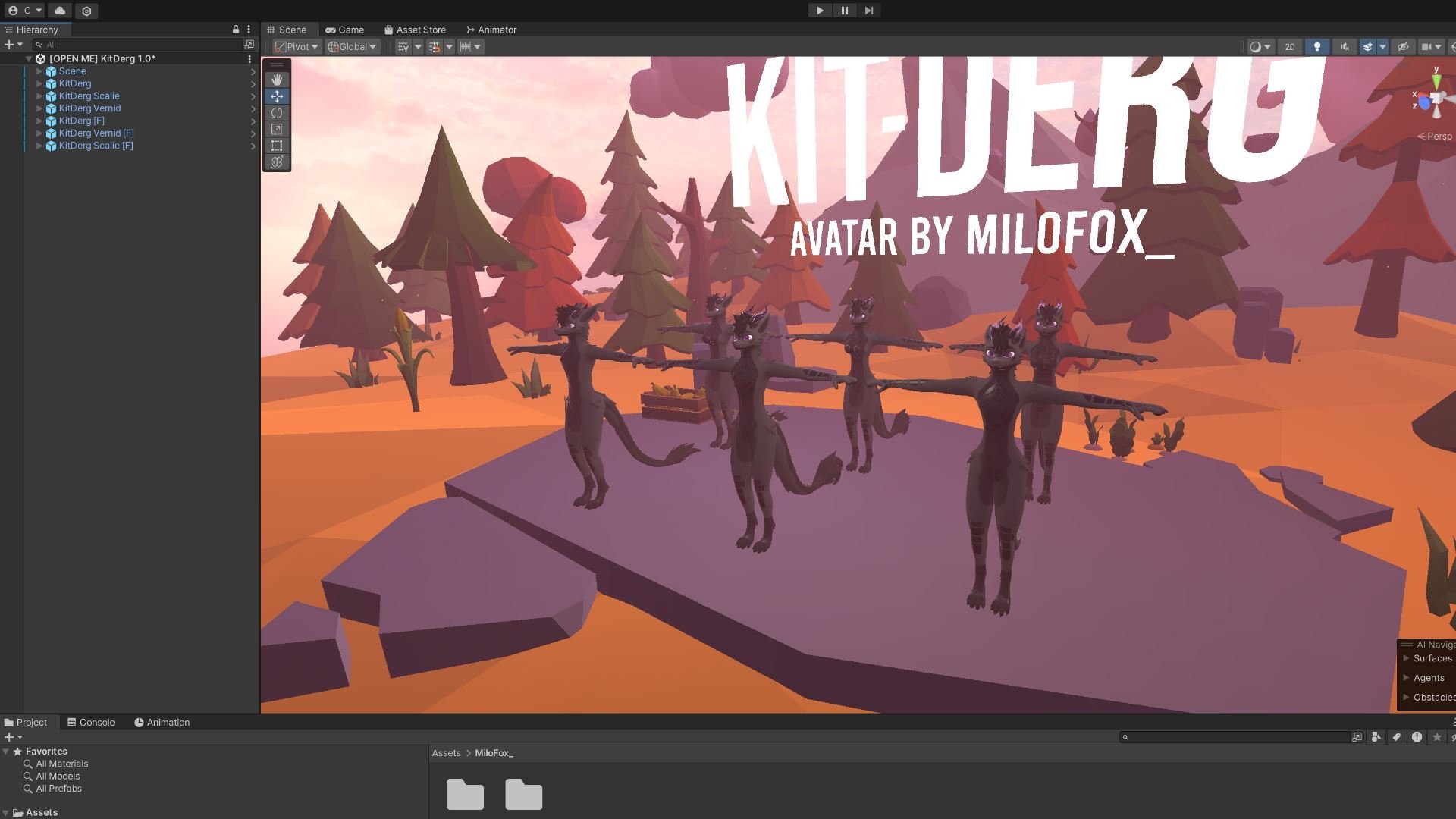Screen dimensions: 1456x819
Task: Select the Scale tool
Action: point(277,130)
